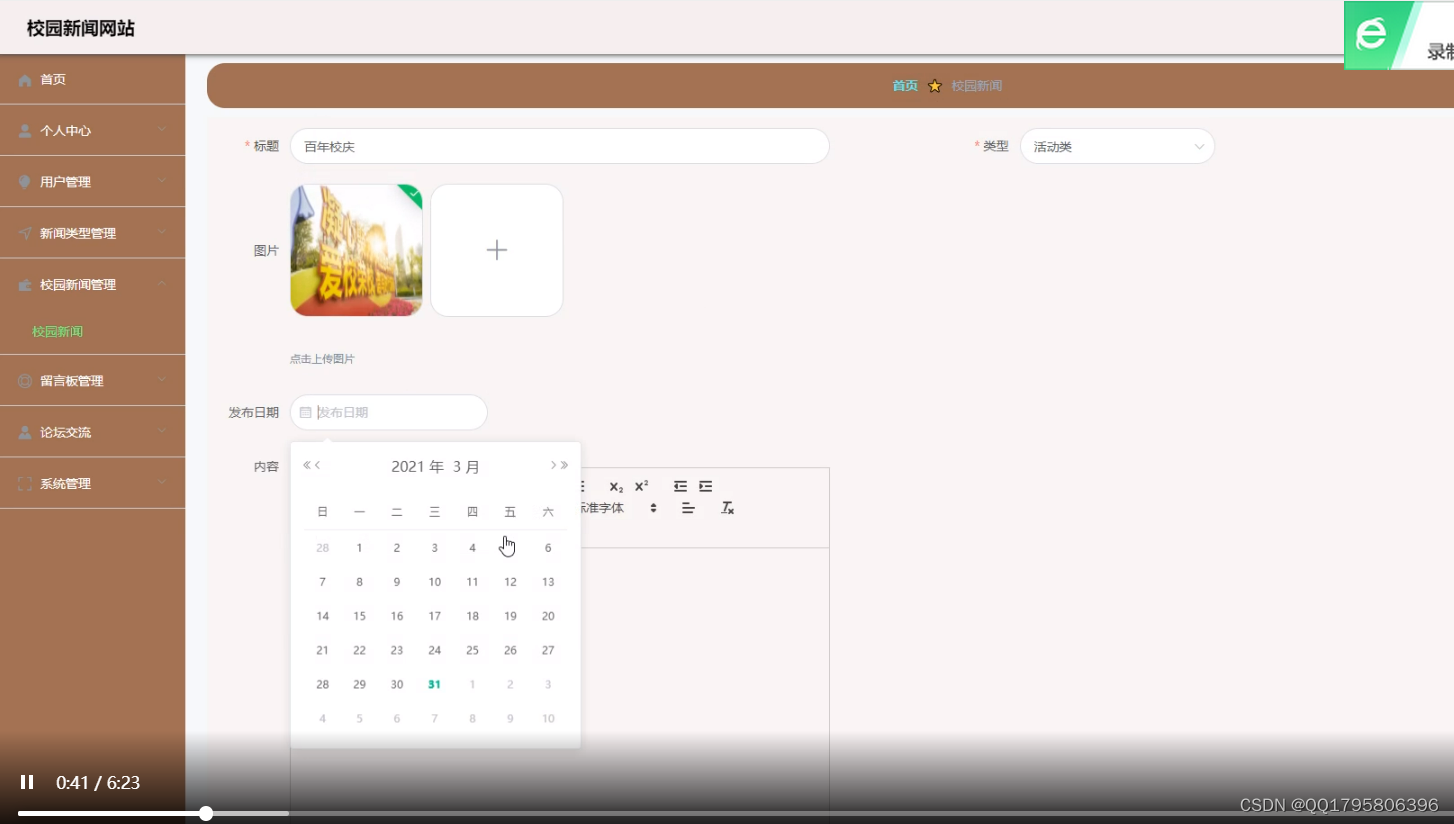
Task: Click the 用户管理 sidebar icon
Action: tap(25, 182)
